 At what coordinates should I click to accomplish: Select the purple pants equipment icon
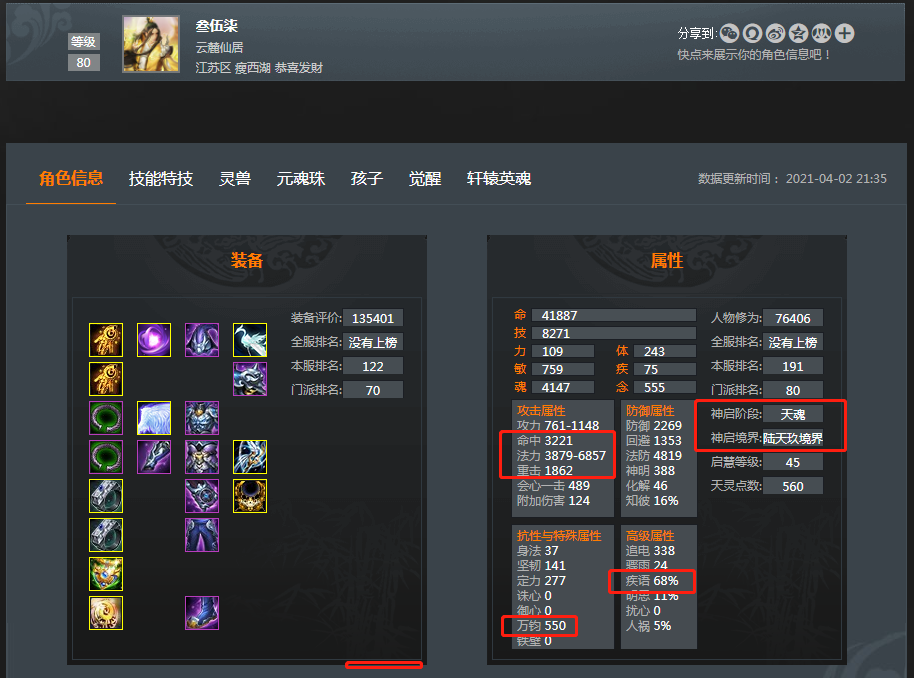(x=202, y=535)
